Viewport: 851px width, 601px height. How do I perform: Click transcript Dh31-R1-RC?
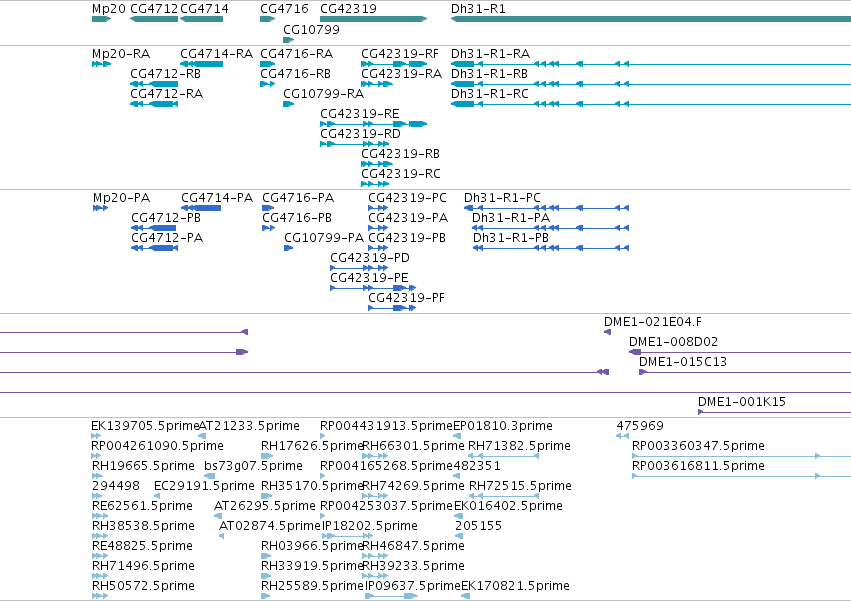tap(490, 94)
